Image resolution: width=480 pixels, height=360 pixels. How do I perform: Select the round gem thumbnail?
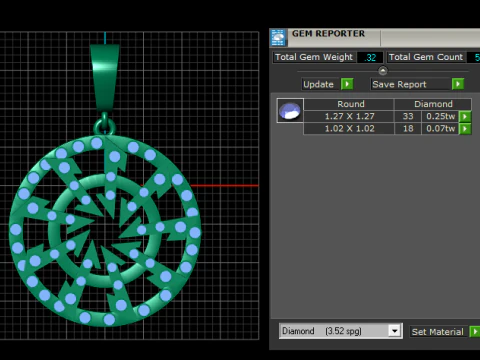pyautogui.click(x=290, y=111)
